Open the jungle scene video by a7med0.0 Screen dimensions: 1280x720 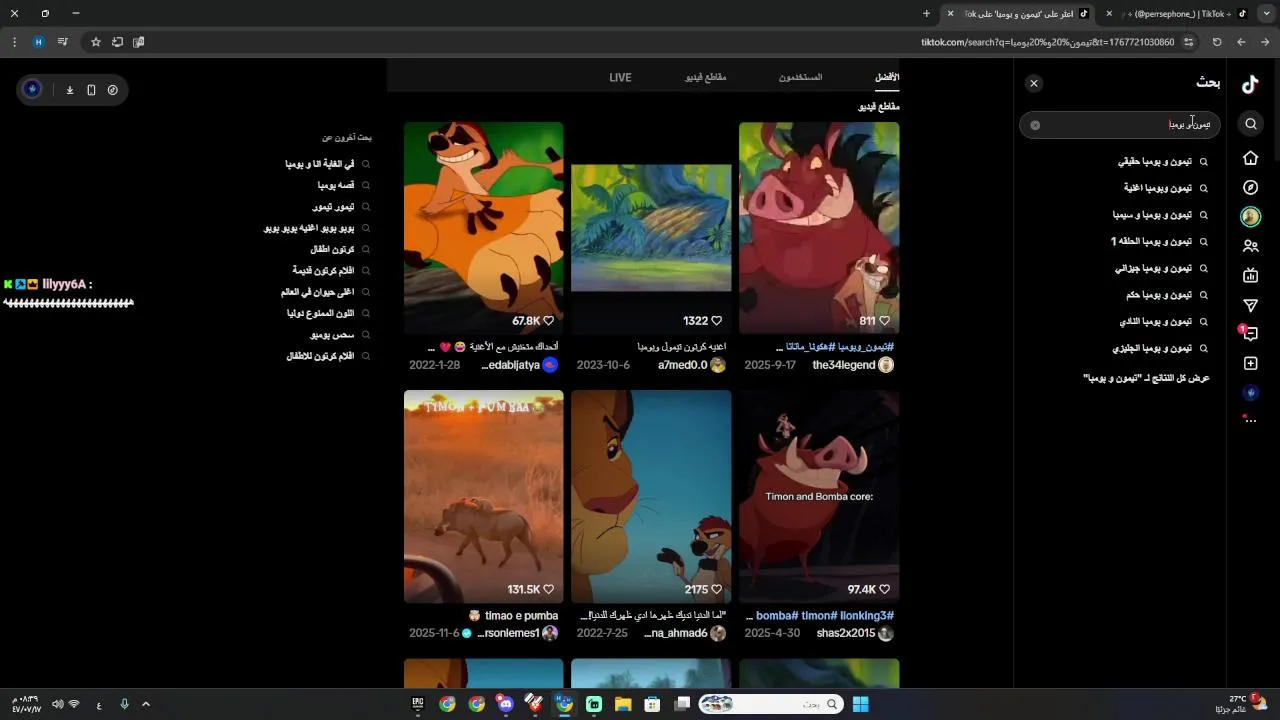click(651, 228)
